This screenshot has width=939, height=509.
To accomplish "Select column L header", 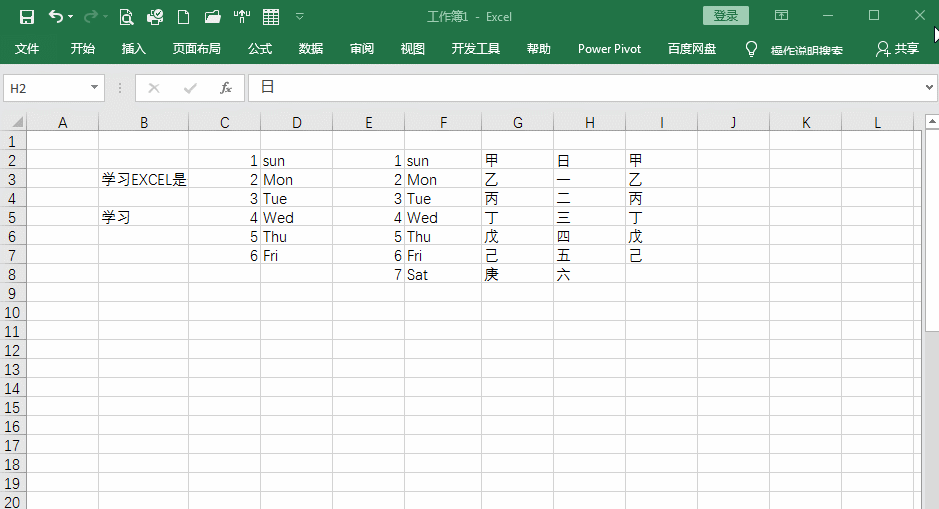I will tap(877, 123).
